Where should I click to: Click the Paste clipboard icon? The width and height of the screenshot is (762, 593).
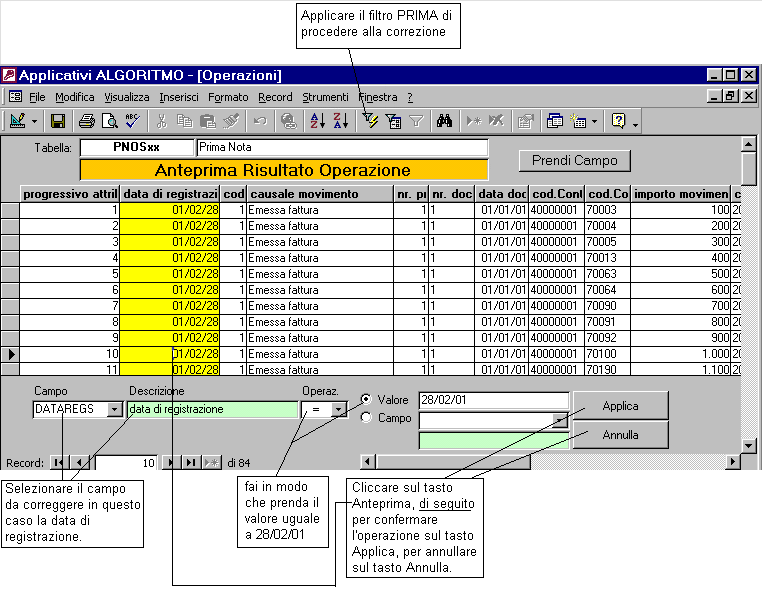click(x=208, y=121)
